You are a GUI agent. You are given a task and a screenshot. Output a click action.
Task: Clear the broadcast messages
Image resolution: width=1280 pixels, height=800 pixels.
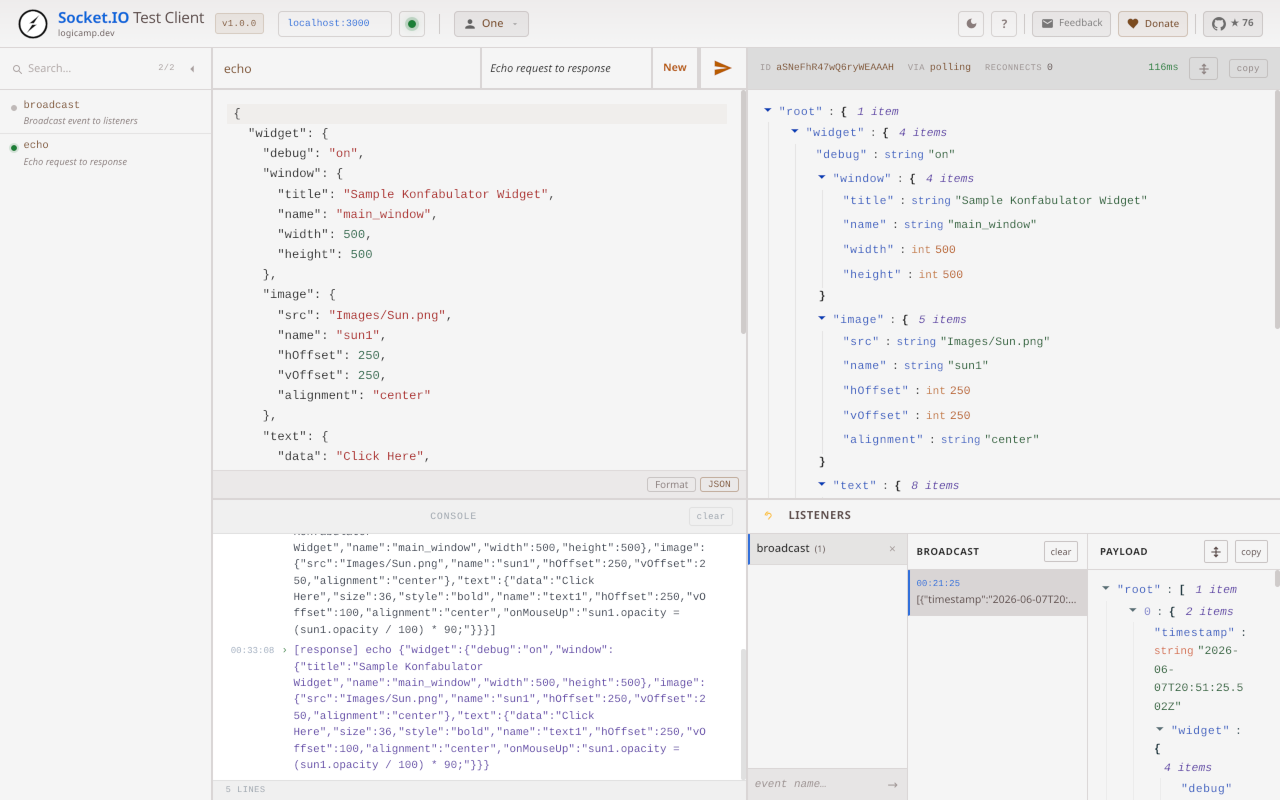click(1061, 551)
